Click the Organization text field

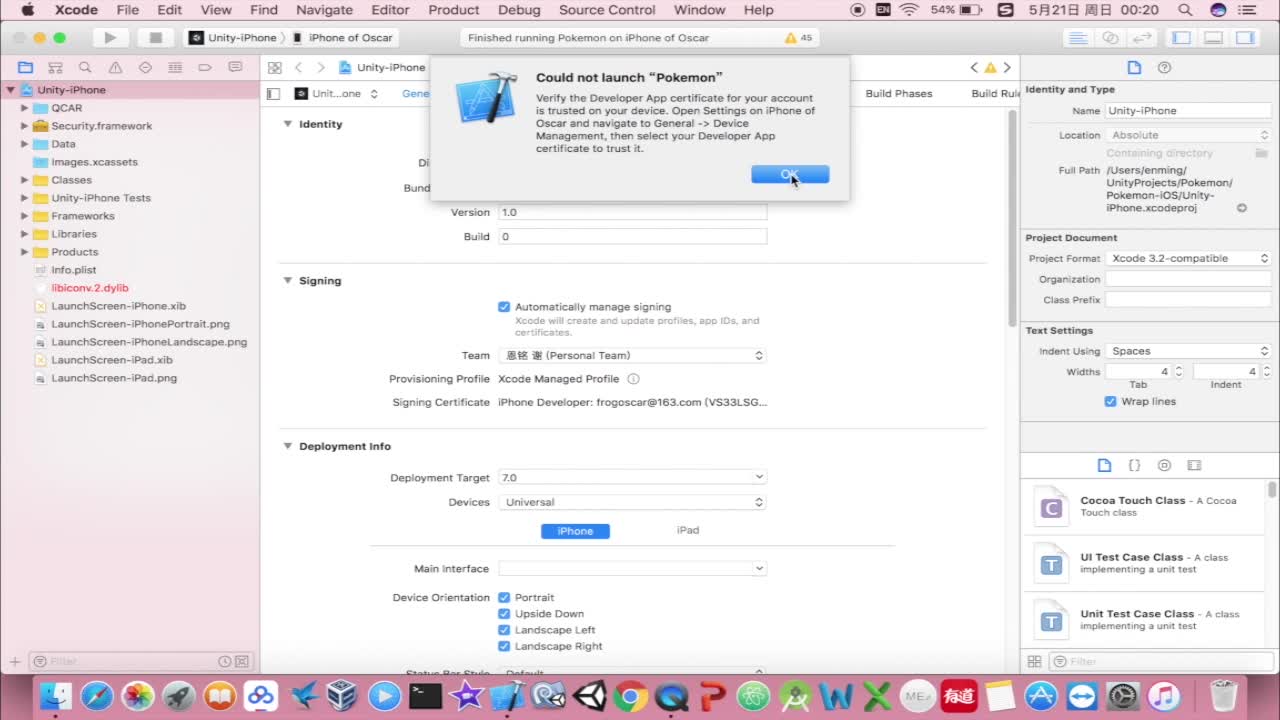pyautogui.click(x=1188, y=280)
